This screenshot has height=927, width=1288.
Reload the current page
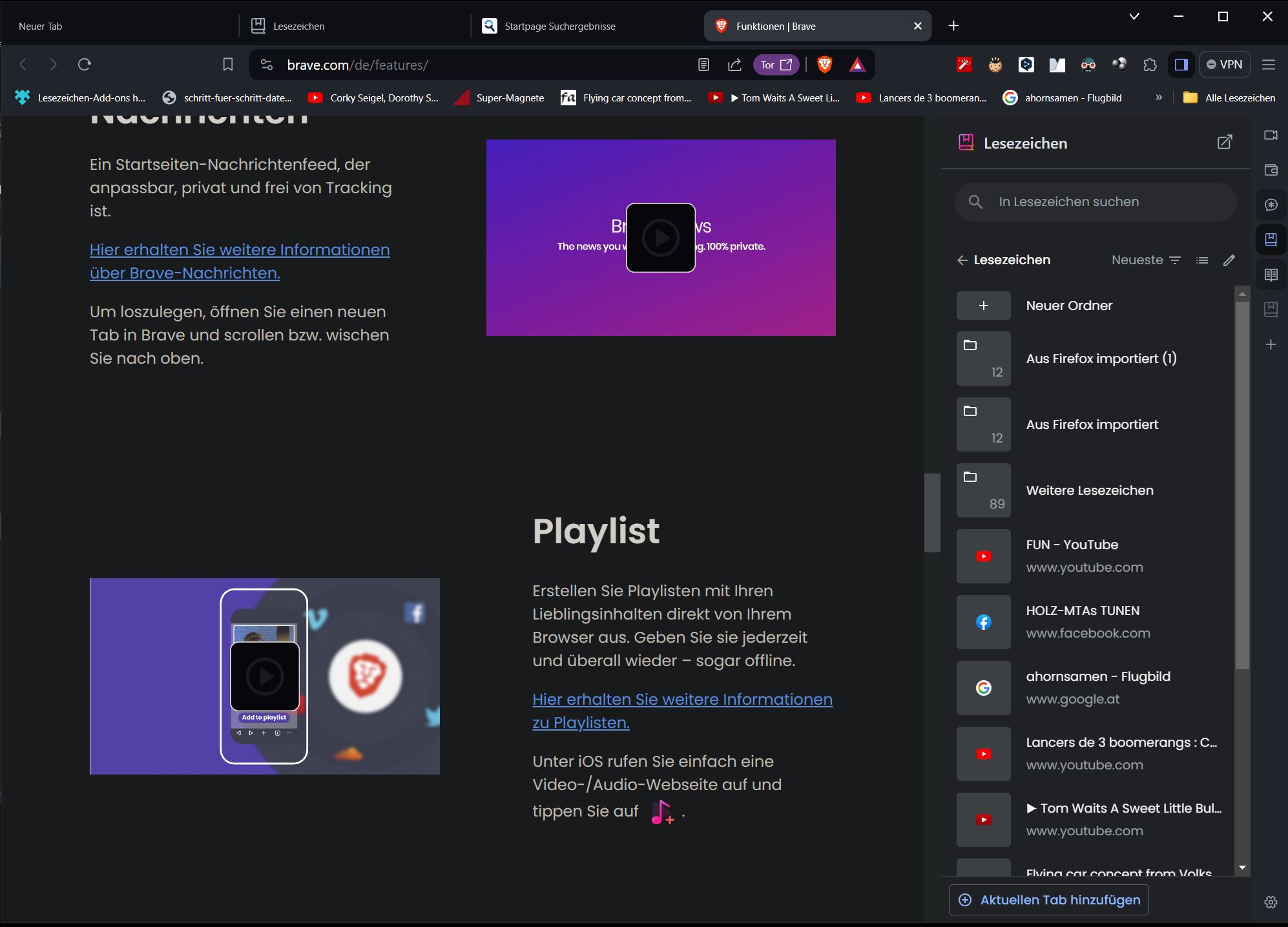(x=85, y=64)
